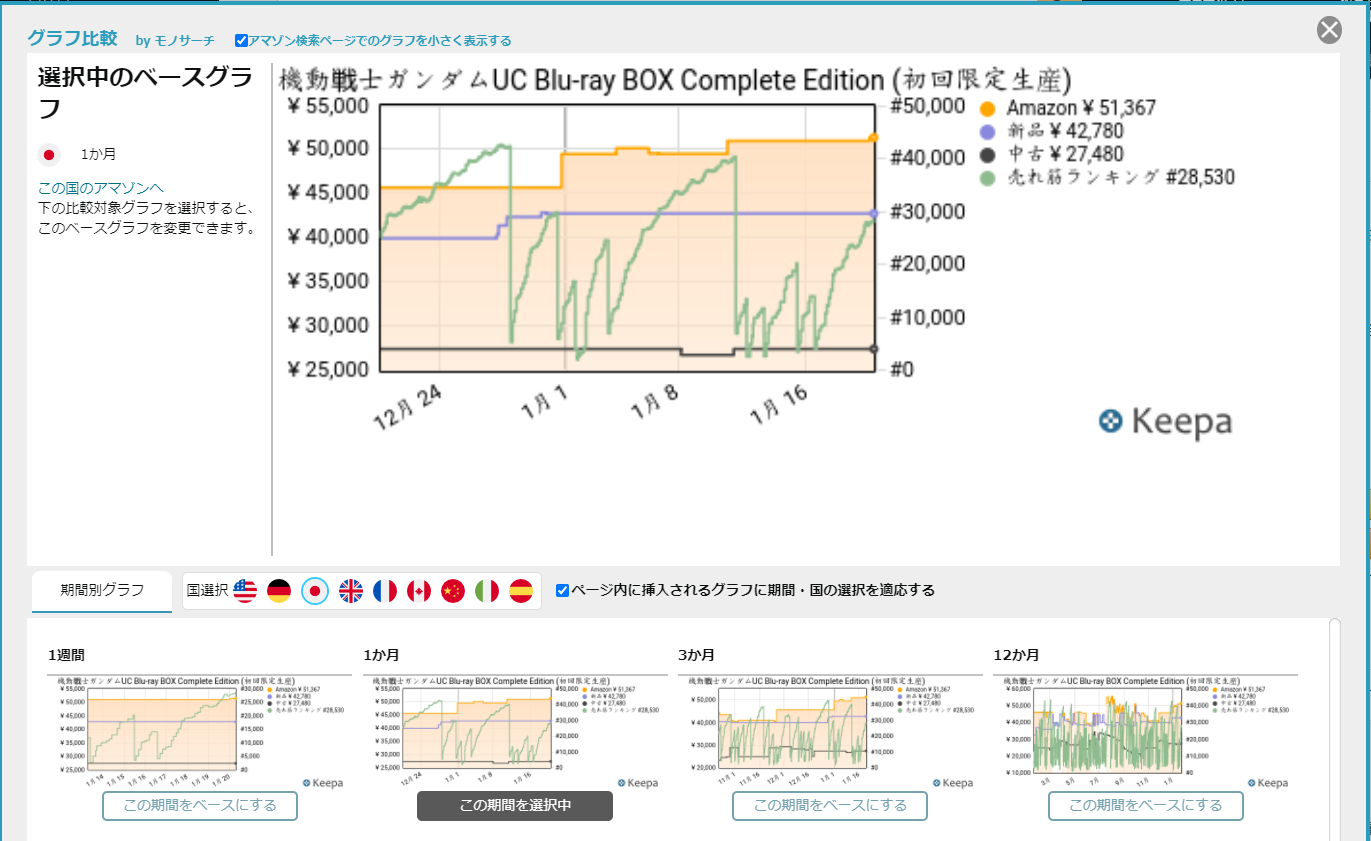This screenshot has height=841, width=1371.
Task: Close the graph comparison dialog
Action: click(x=1329, y=31)
